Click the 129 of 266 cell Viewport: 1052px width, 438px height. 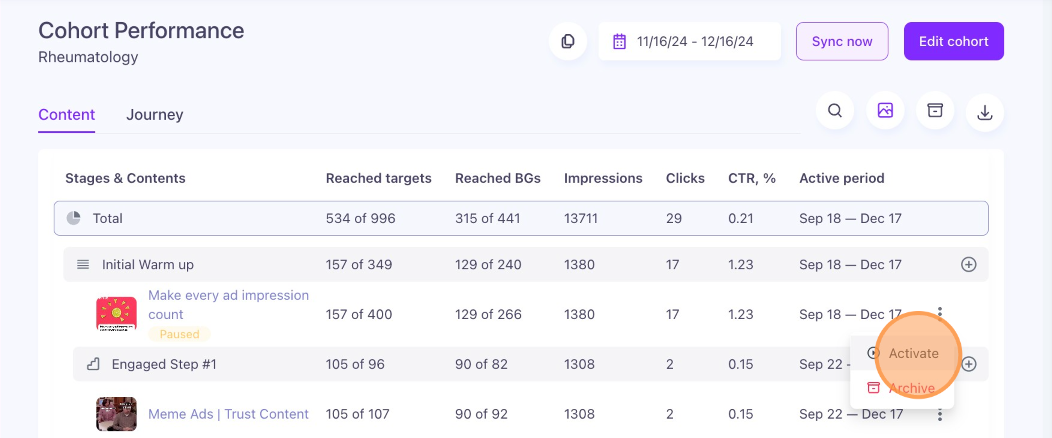[488, 314]
